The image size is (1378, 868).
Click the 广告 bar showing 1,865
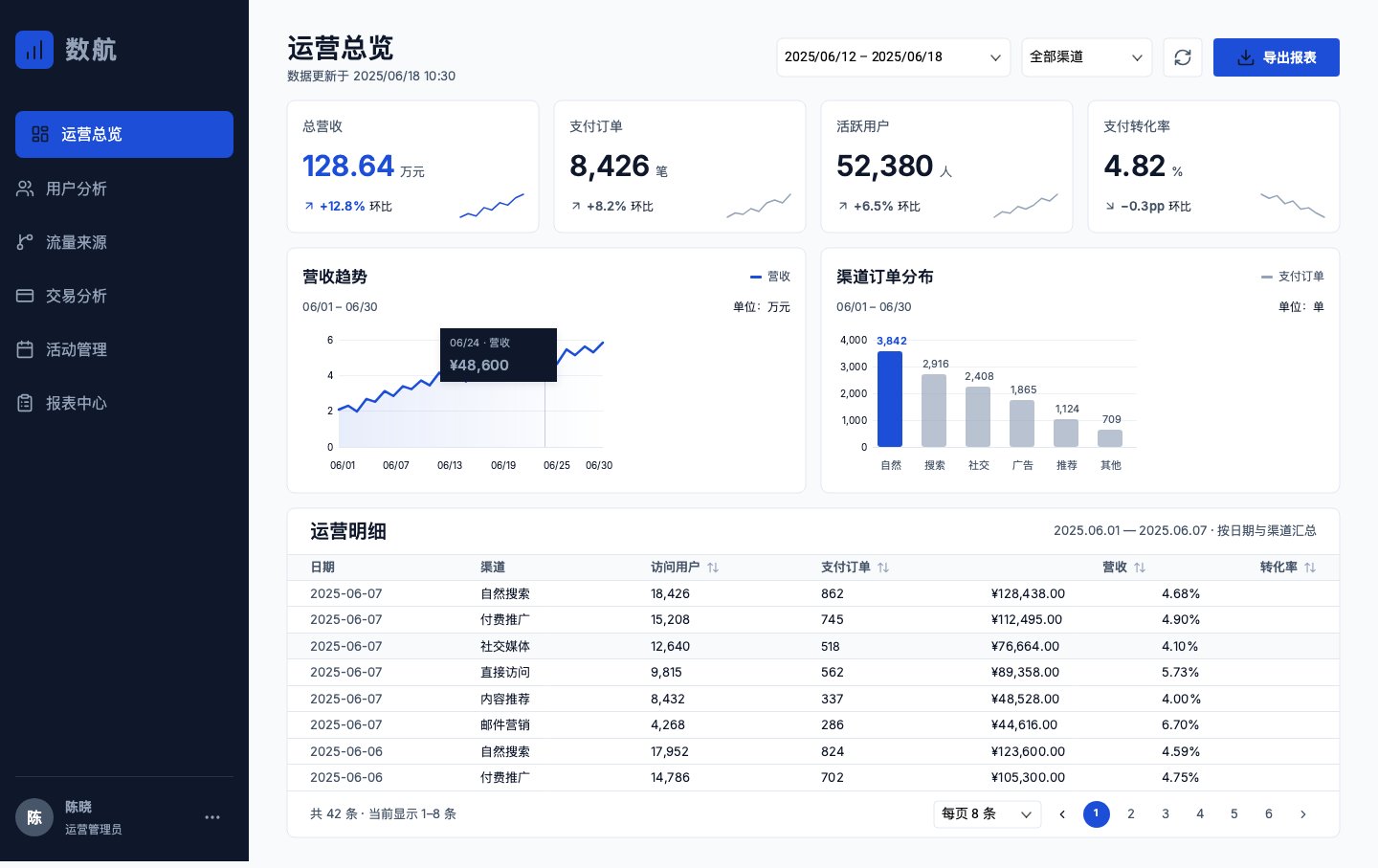(x=1022, y=424)
